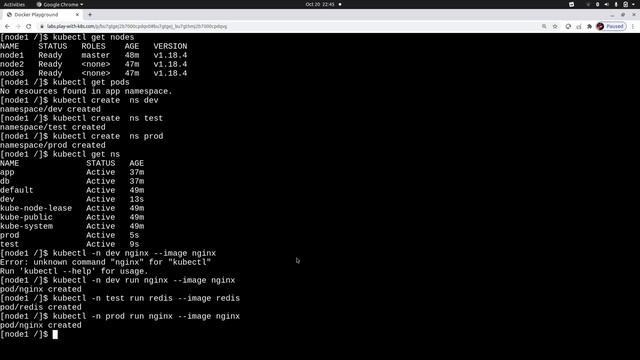Screen dimensions: 640x360
Task: Click the address bar URL
Action: [137, 27]
